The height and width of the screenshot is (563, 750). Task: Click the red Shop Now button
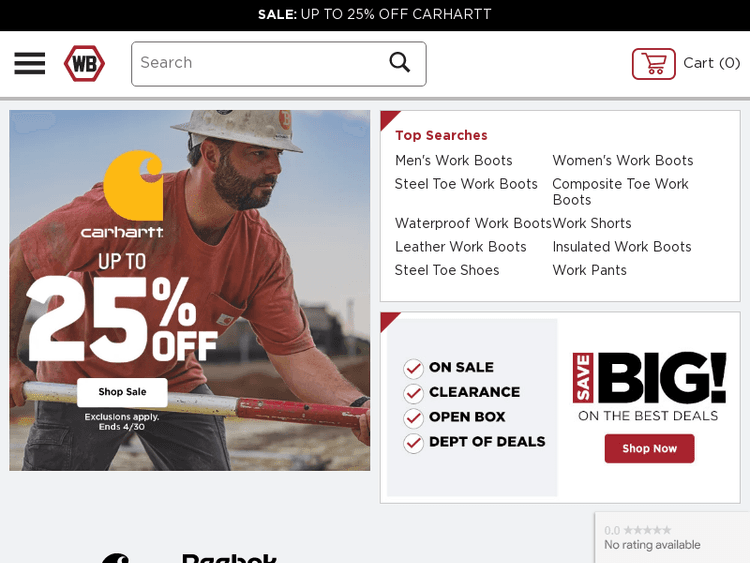(x=649, y=448)
